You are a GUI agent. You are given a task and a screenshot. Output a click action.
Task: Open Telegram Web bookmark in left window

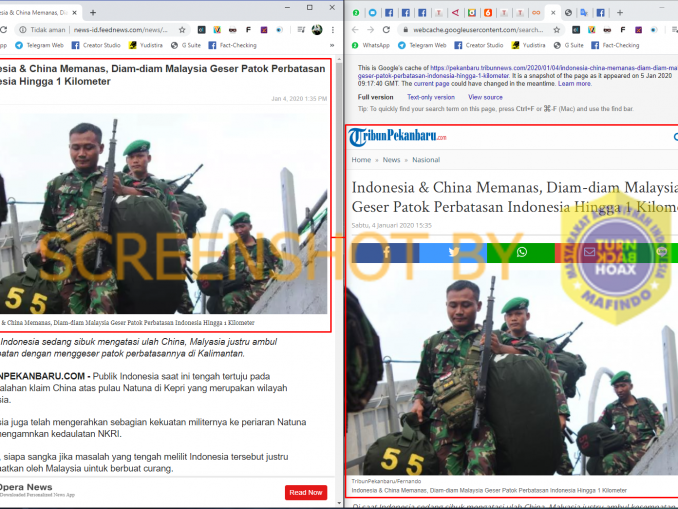tap(39, 45)
